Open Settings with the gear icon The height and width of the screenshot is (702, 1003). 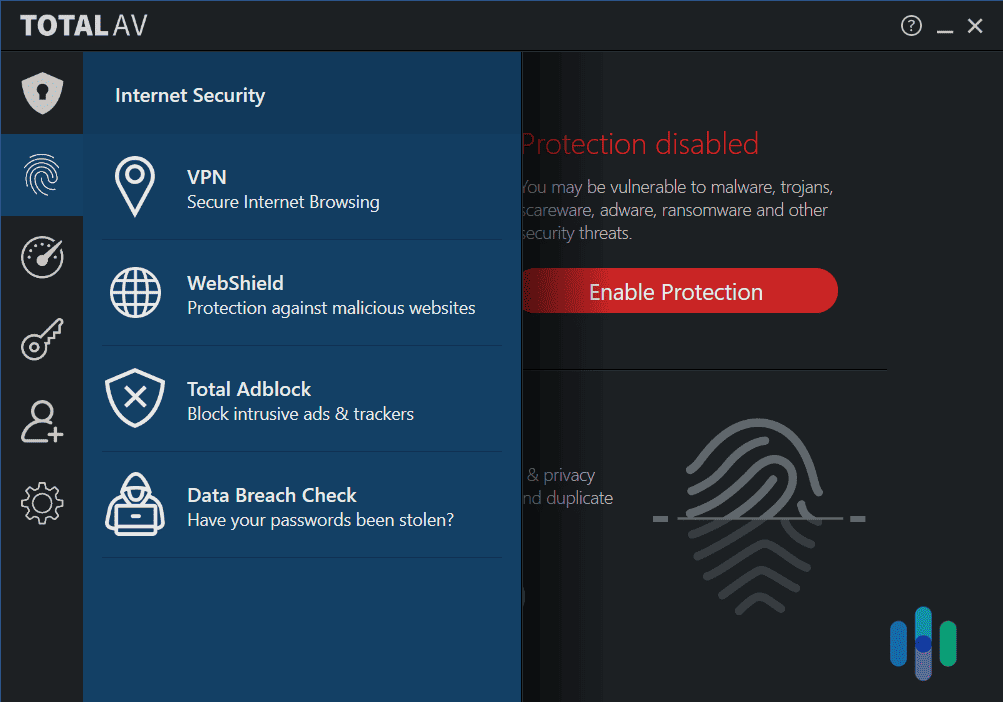coord(41,503)
